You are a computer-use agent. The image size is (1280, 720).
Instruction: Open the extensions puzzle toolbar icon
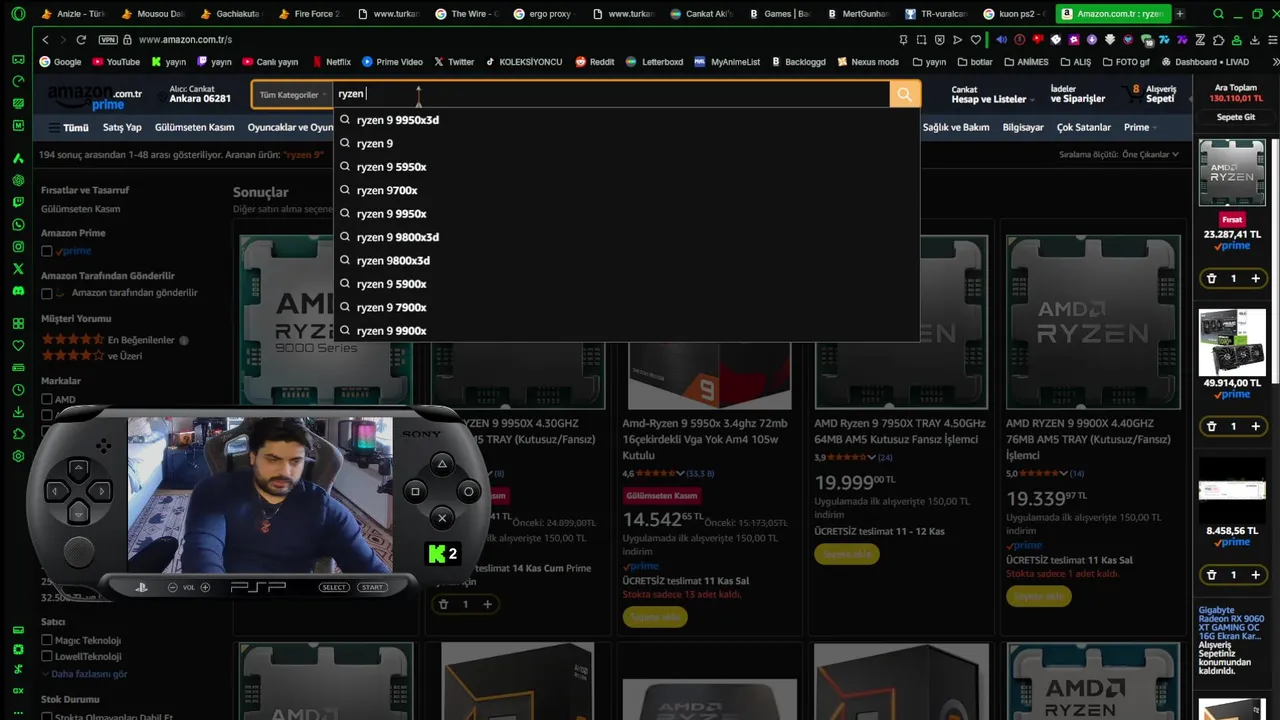pyautogui.click(x=1218, y=40)
